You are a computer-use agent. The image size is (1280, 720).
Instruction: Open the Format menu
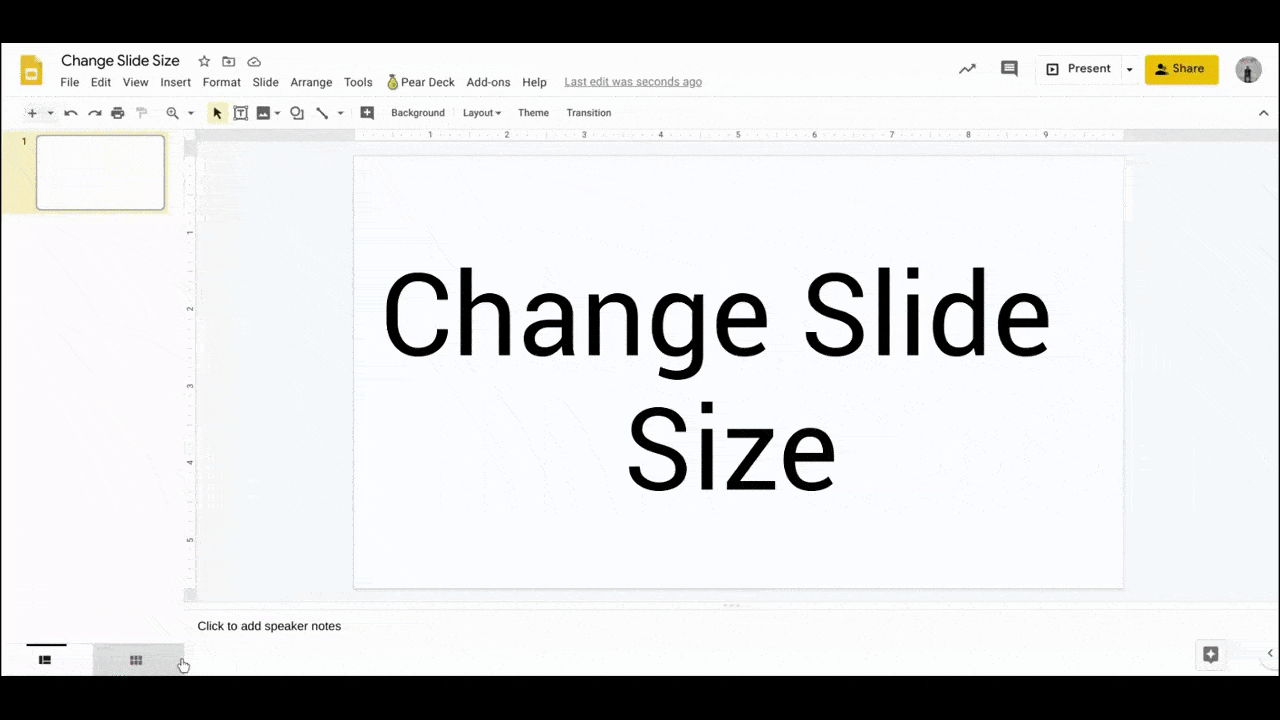[x=222, y=82]
